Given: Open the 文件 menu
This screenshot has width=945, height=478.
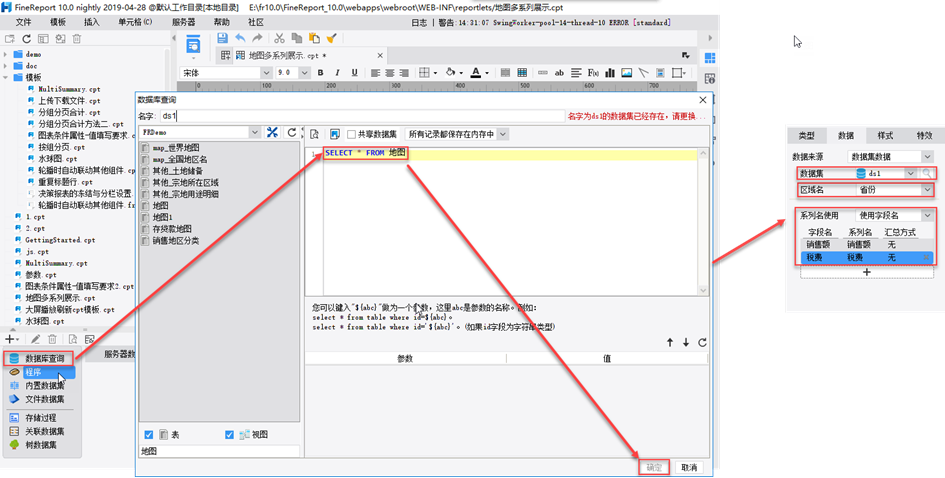Looking at the screenshot, I should pos(23,22).
